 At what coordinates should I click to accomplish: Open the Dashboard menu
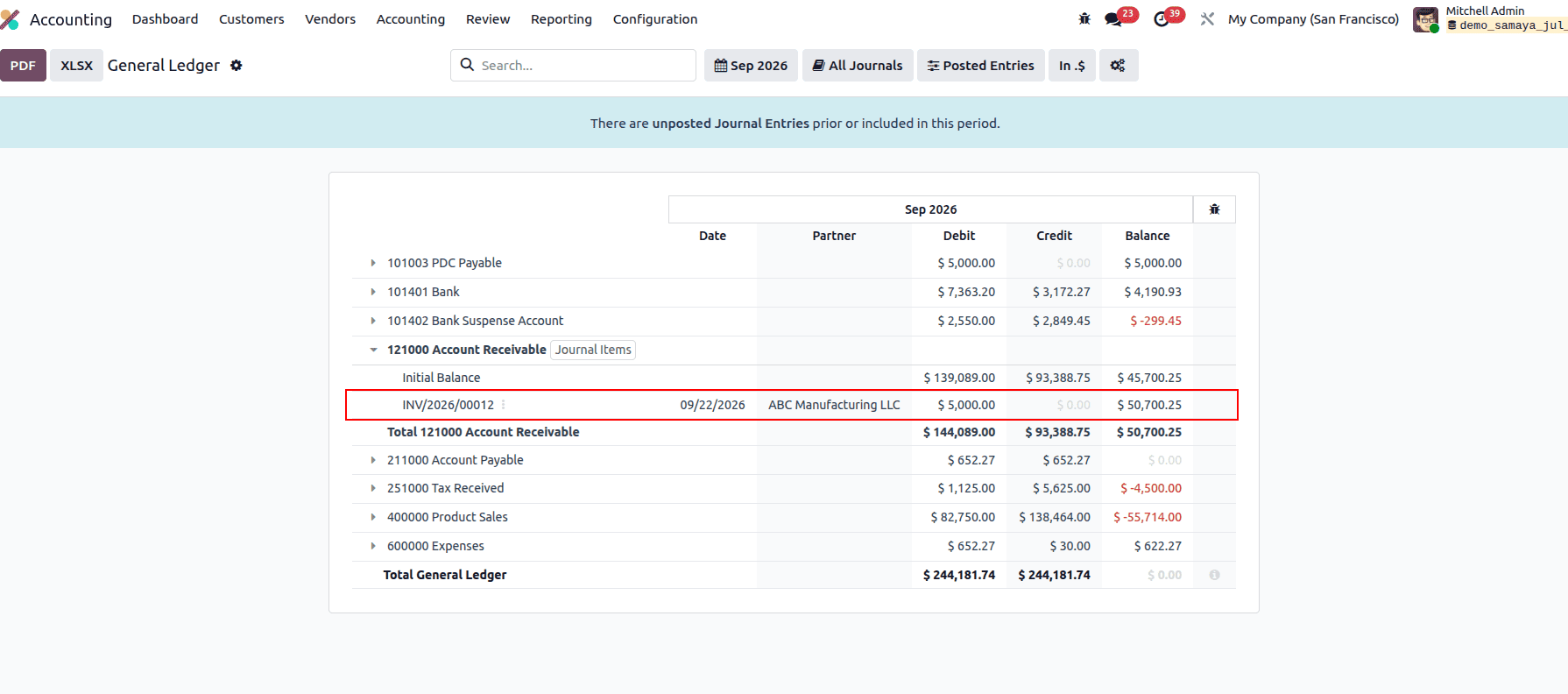tap(165, 19)
